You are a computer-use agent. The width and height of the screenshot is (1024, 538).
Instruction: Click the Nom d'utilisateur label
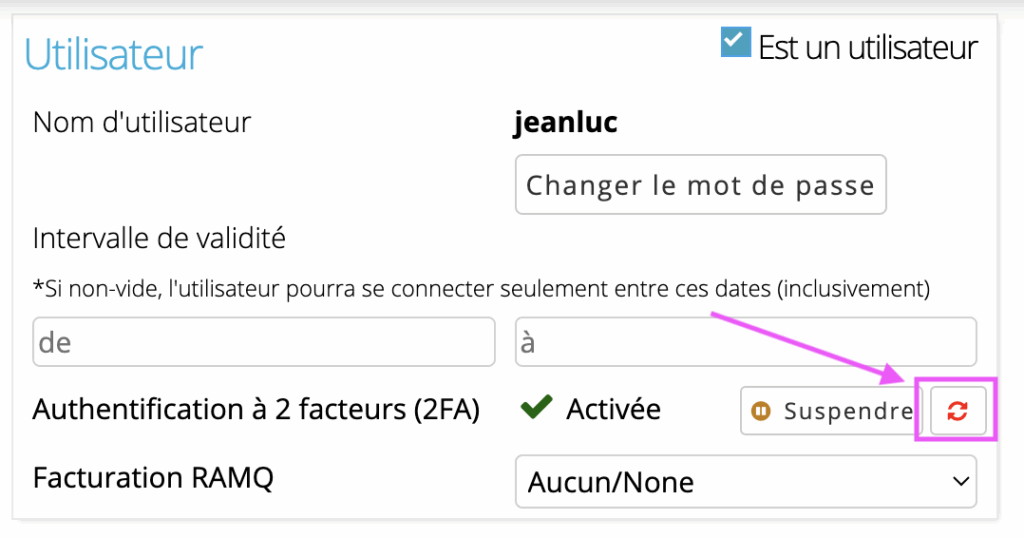coord(142,122)
